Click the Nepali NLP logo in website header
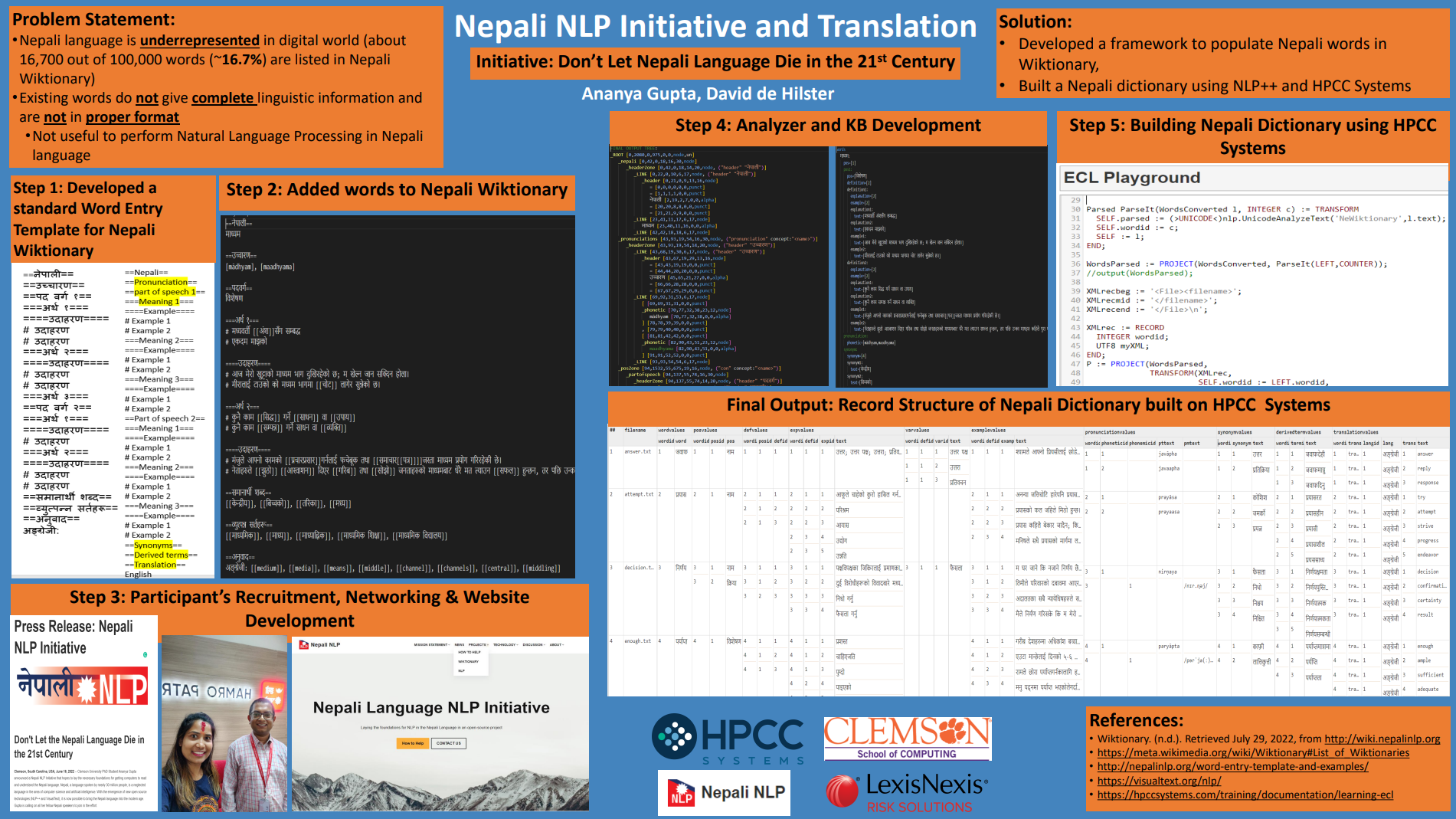The width and height of the screenshot is (1456, 819). (304, 644)
